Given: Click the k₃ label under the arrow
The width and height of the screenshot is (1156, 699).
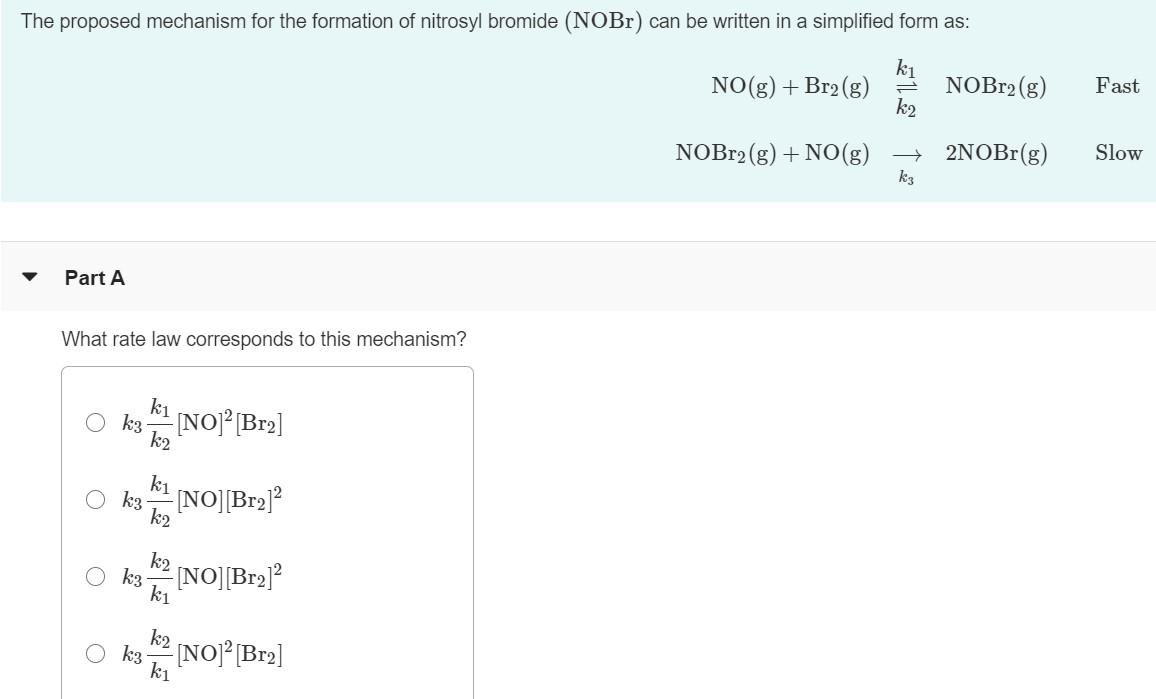Looking at the screenshot, I should [x=906, y=177].
